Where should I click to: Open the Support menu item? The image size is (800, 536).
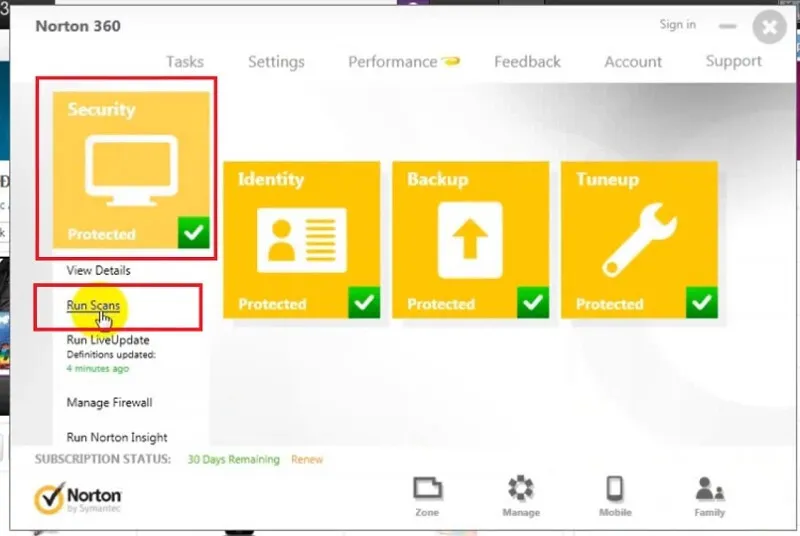coord(734,61)
